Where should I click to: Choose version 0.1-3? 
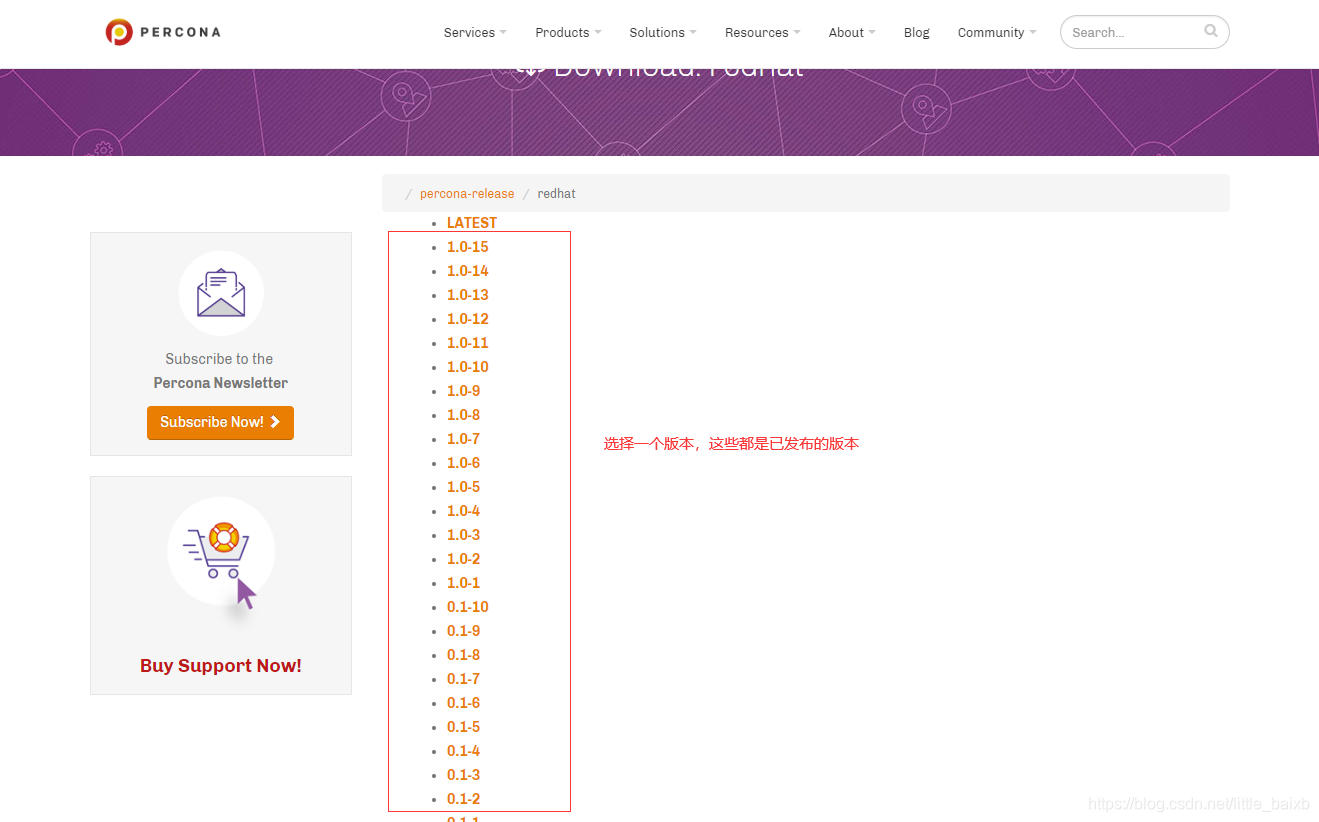(464, 775)
